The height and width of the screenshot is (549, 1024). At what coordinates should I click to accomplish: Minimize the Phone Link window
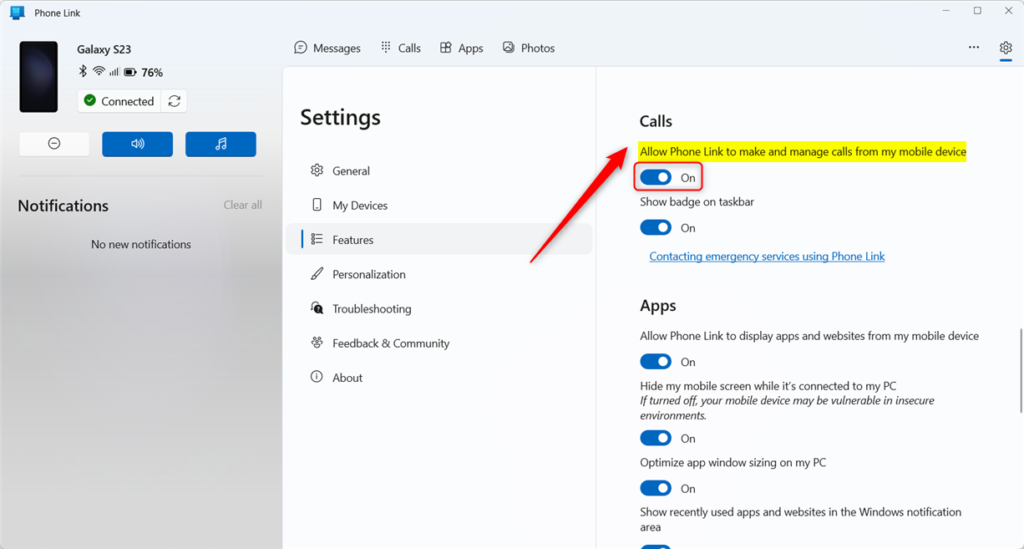946,10
